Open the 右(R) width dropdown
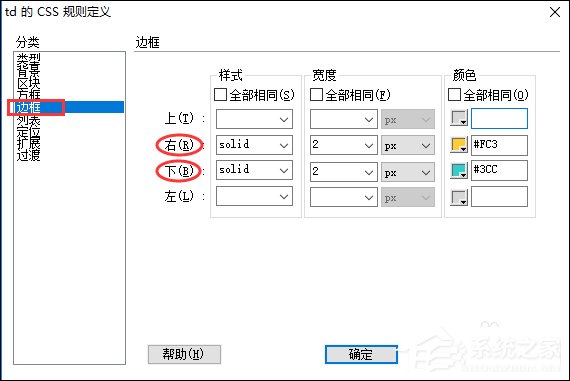 [344, 145]
